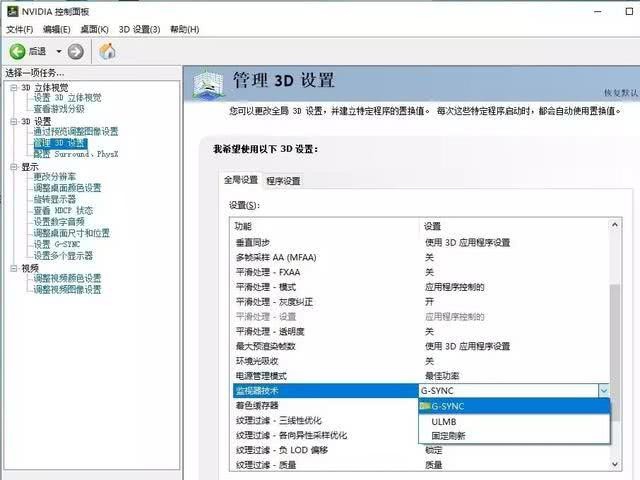This screenshot has height=480, width=640.
Task: Choose G-SYNC in the dropdown list
Action: [x=514, y=407]
